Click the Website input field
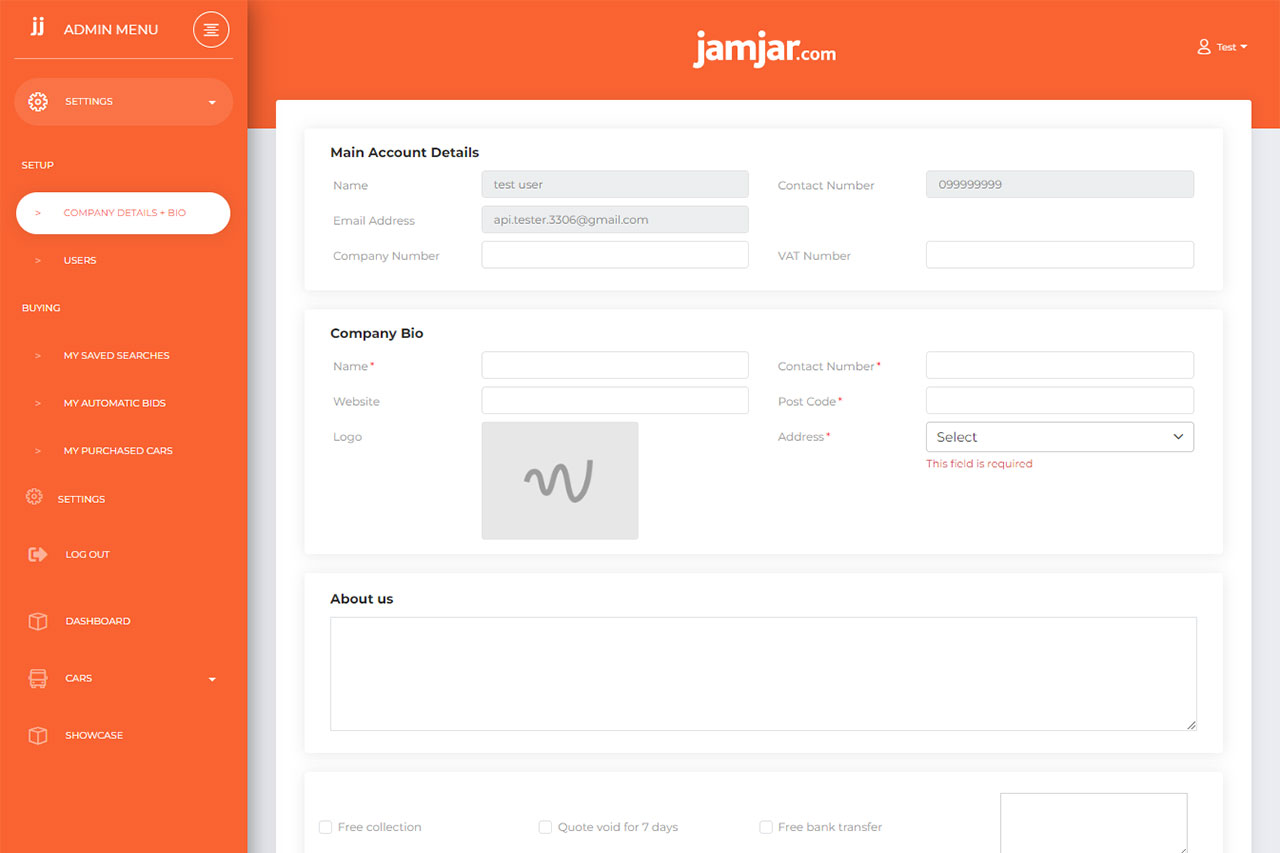1280x853 pixels. (x=615, y=400)
